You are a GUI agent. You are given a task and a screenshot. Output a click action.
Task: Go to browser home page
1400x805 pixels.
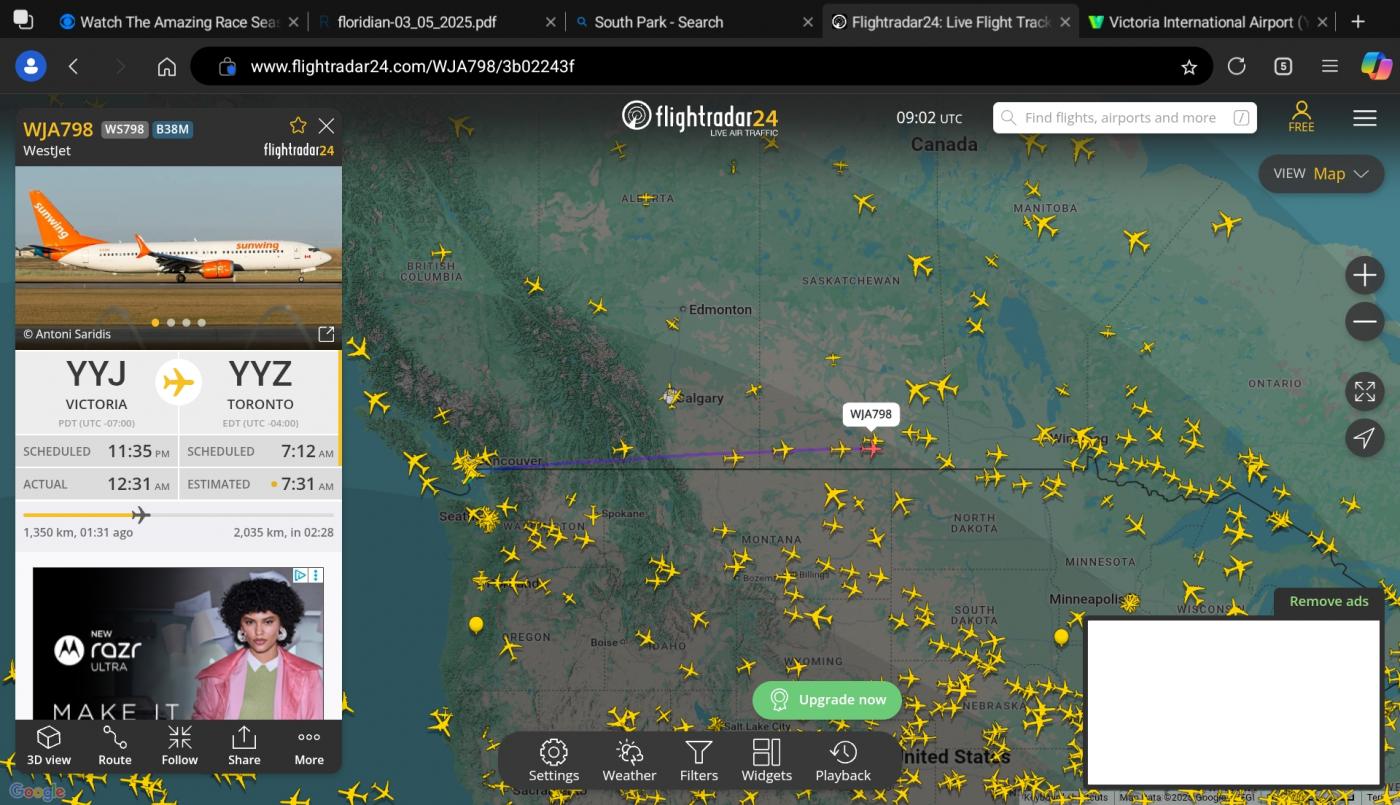(167, 67)
